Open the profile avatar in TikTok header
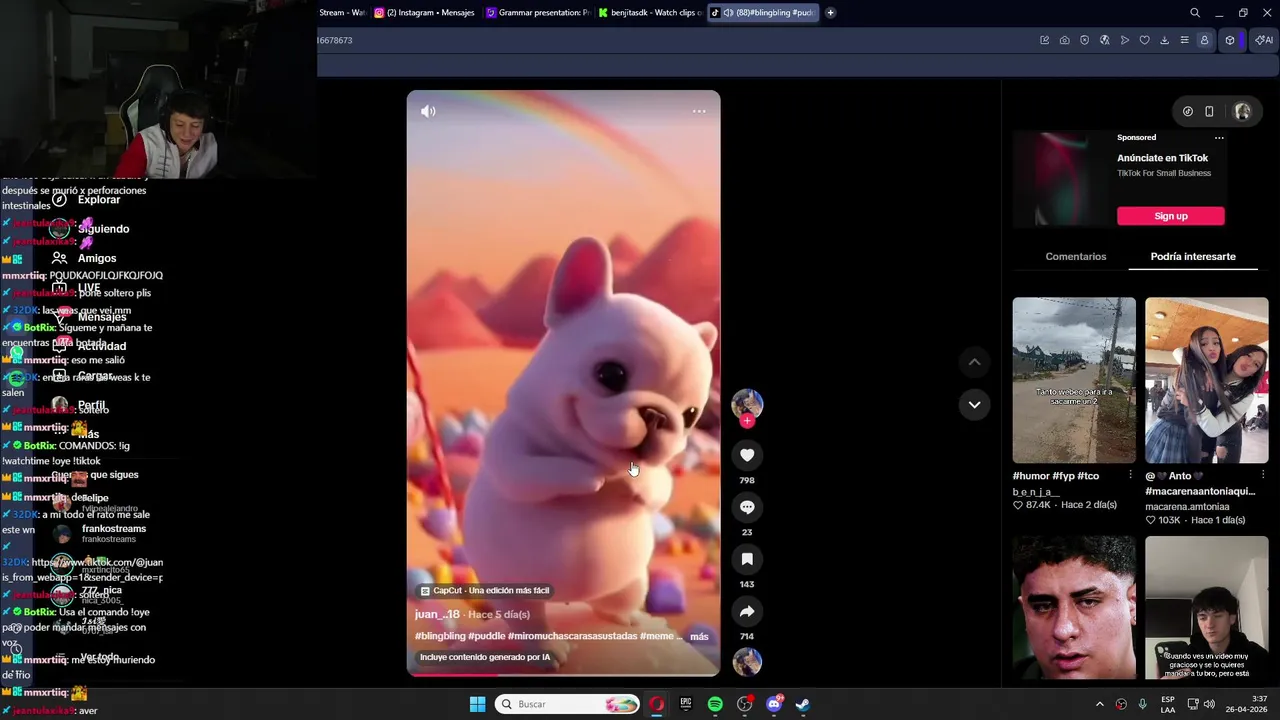Screen dimensions: 1280x720 click(x=1242, y=112)
